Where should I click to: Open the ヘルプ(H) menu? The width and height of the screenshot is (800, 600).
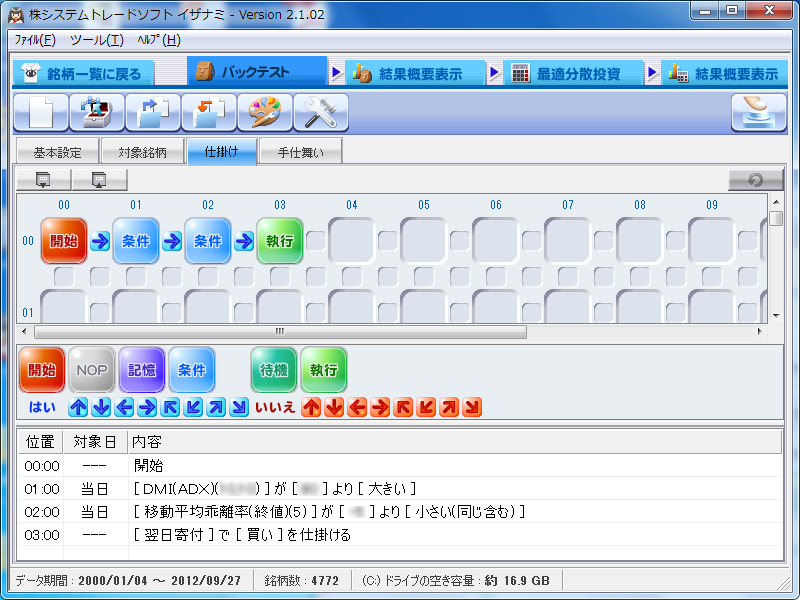tap(159, 40)
